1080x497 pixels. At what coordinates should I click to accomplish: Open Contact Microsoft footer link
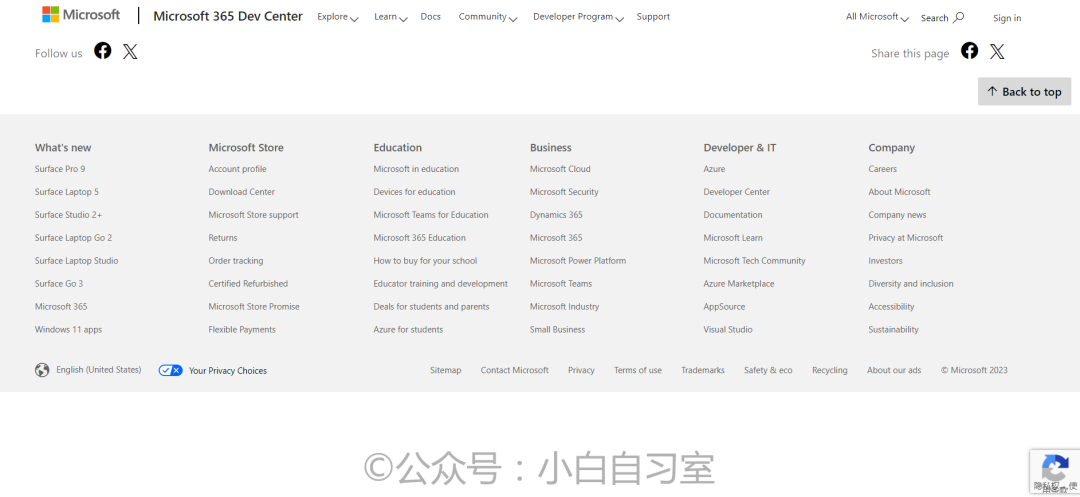pos(515,370)
